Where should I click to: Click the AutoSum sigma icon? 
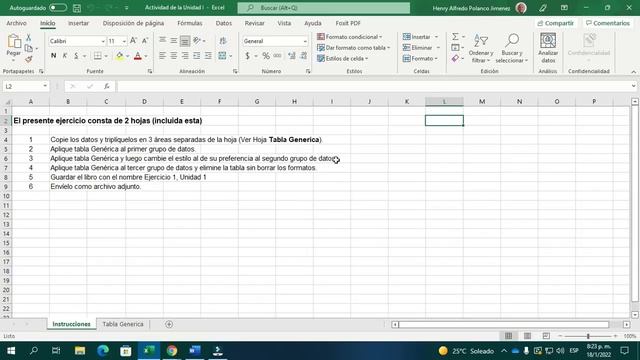pos(455,37)
